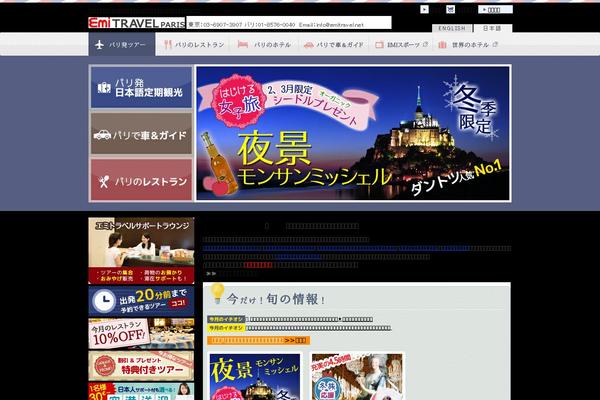This screenshot has width=600, height=400.
Task: Click red round stamp on 特典付きツアー banner
Action: coord(104,366)
